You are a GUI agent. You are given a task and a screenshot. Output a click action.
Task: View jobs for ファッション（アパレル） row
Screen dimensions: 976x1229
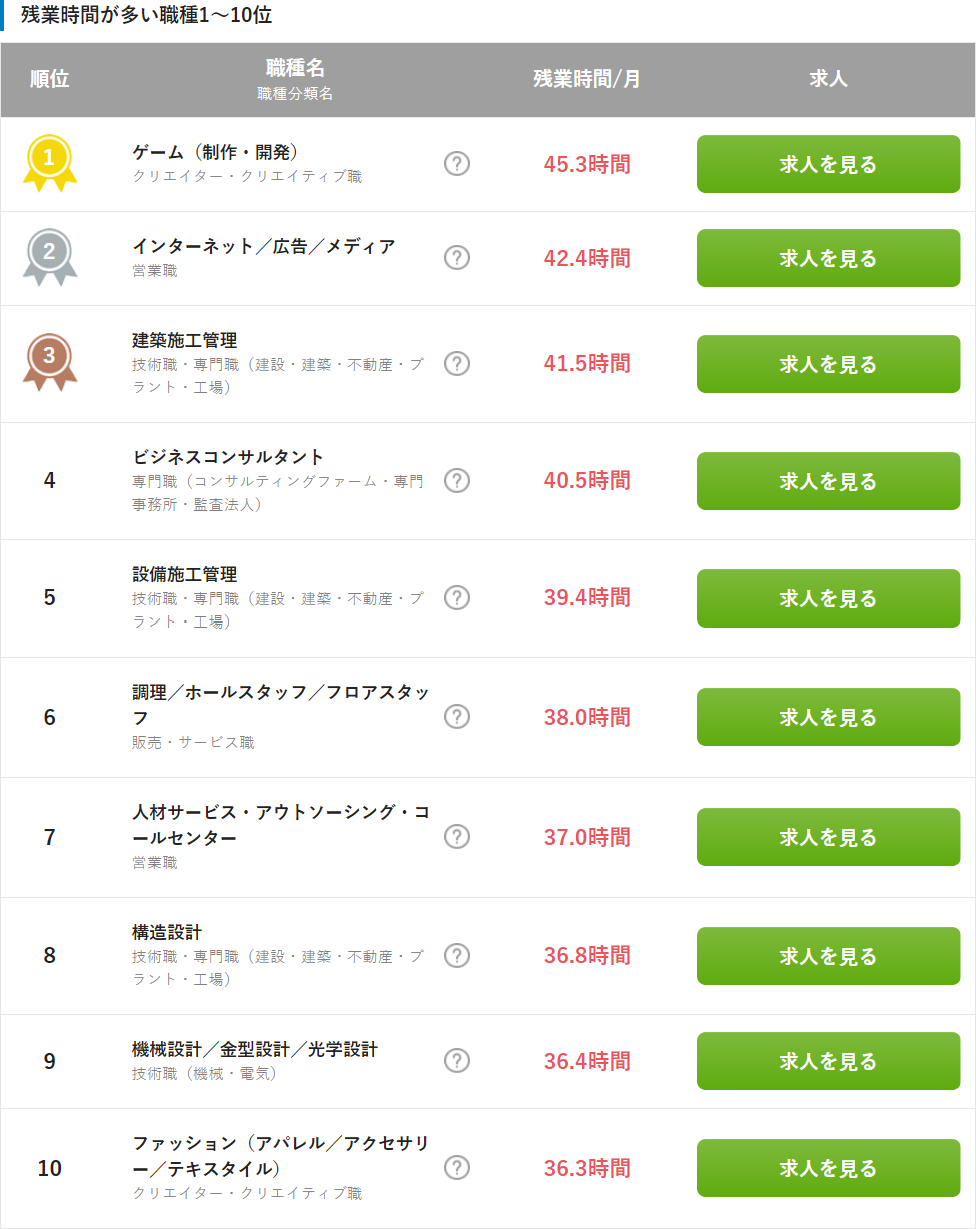pyautogui.click(x=828, y=1168)
